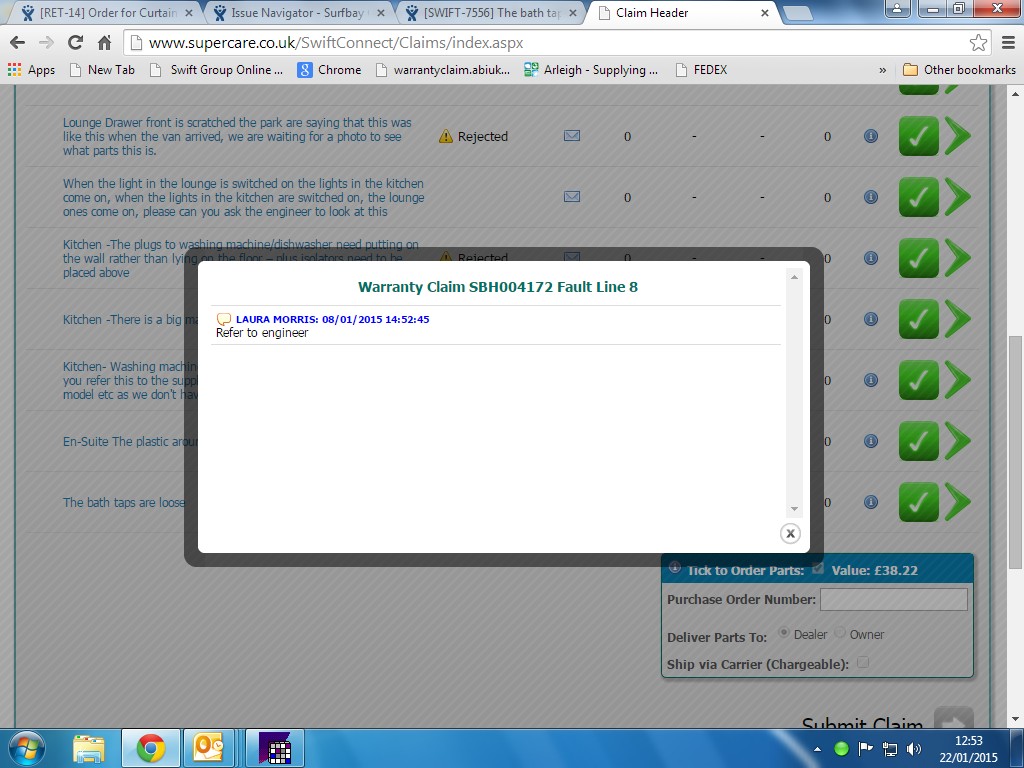Viewport: 1024px width, 768px height.
Task: Expand the bookmarks bar overflow chevron
Action: [882, 70]
